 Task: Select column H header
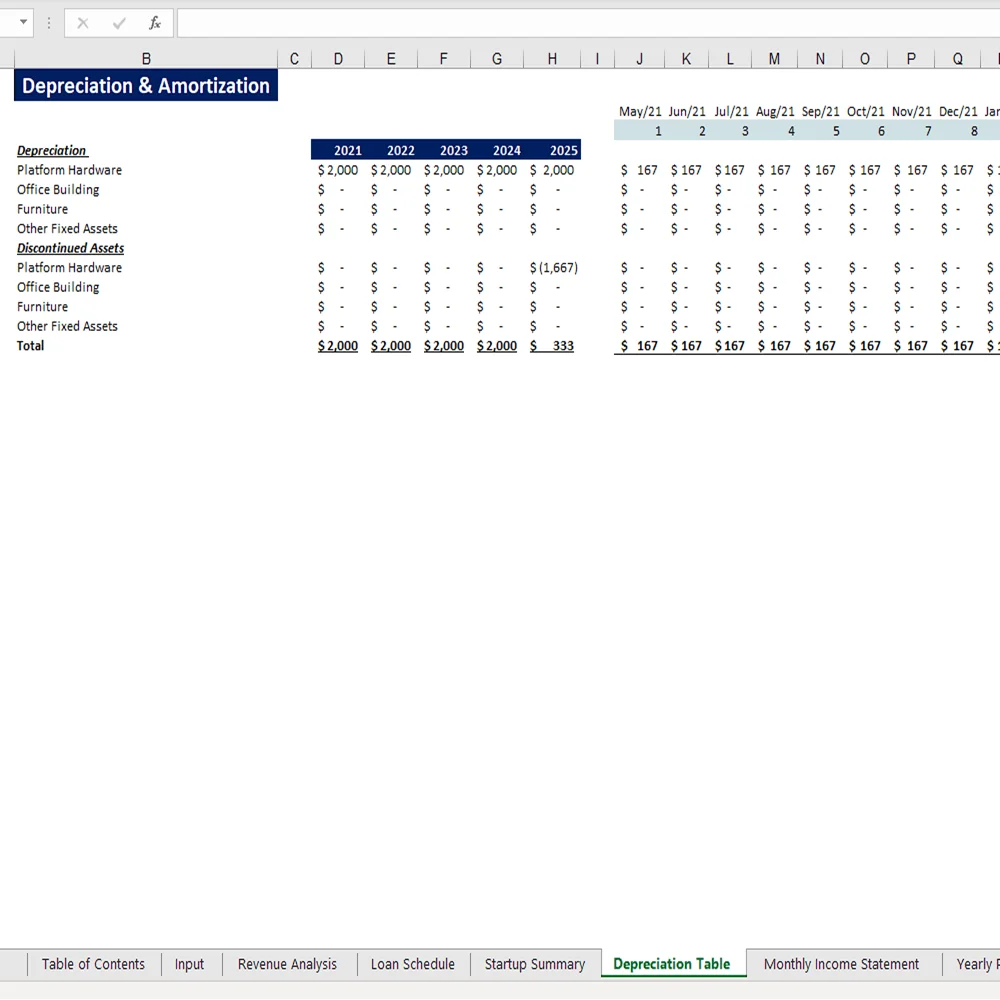pos(552,59)
